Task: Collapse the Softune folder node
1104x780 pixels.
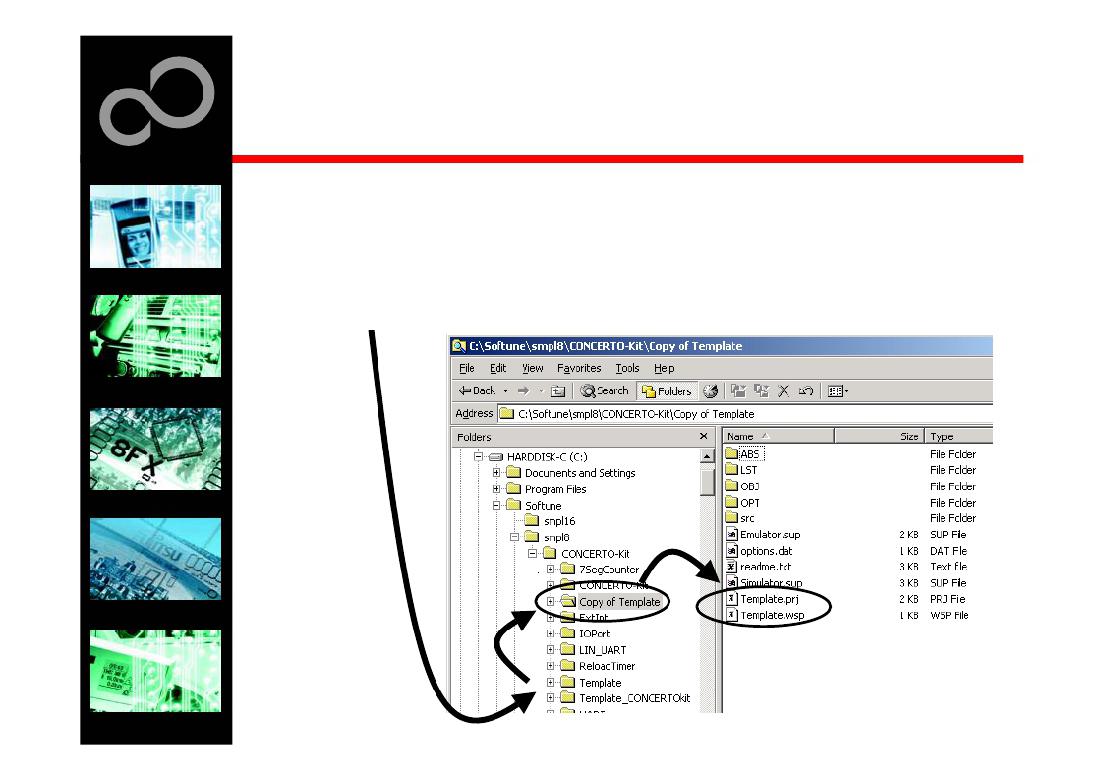Action: pyautogui.click(x=496, y=505)
